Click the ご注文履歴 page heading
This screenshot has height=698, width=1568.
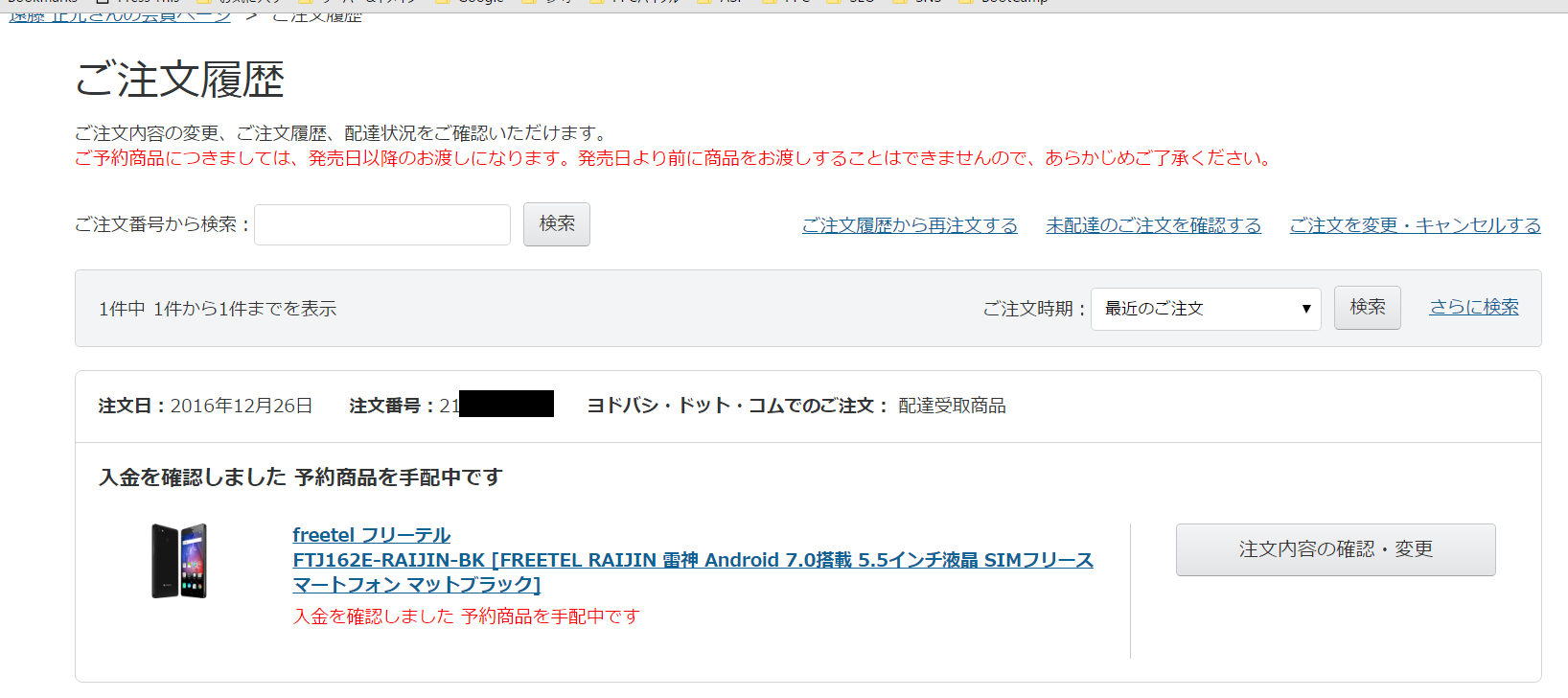pos(180,80)
